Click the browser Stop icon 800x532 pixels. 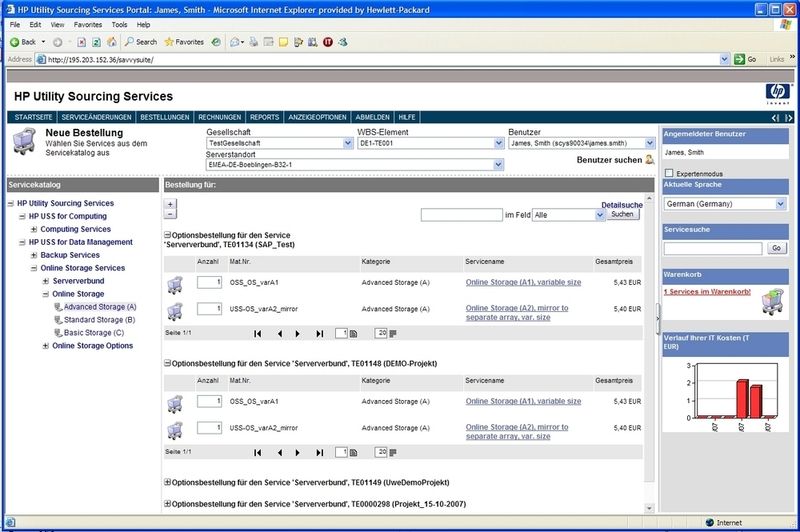[82, 42]
